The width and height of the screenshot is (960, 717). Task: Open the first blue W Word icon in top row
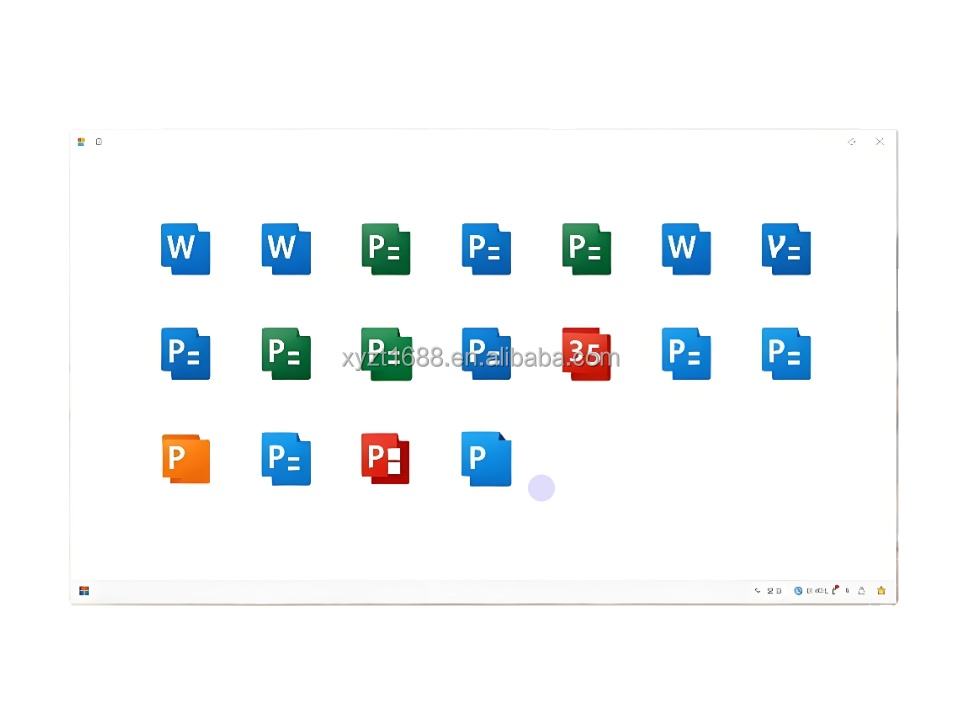186,249
